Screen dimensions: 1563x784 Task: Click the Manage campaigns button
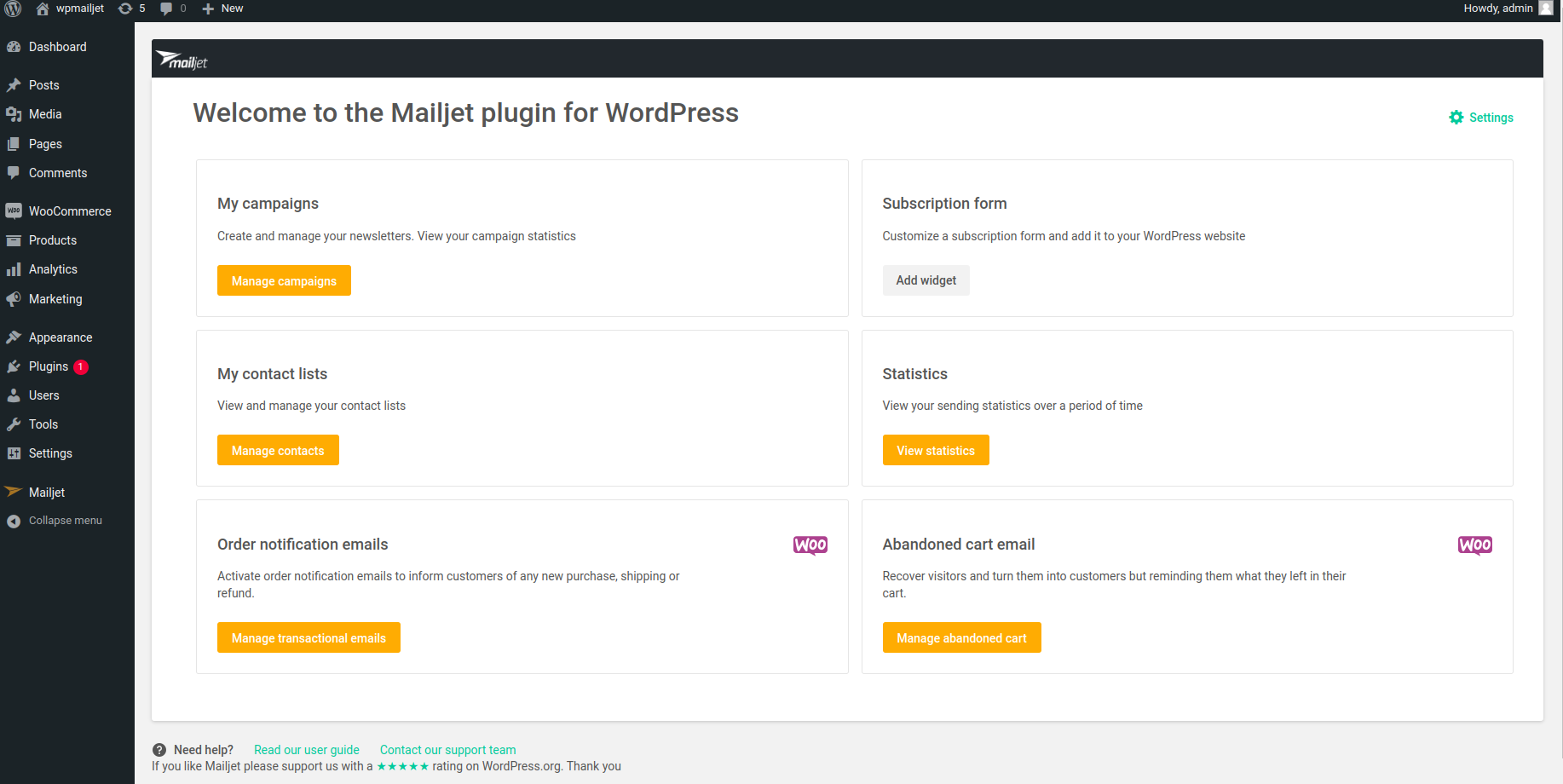click(284, 280)
